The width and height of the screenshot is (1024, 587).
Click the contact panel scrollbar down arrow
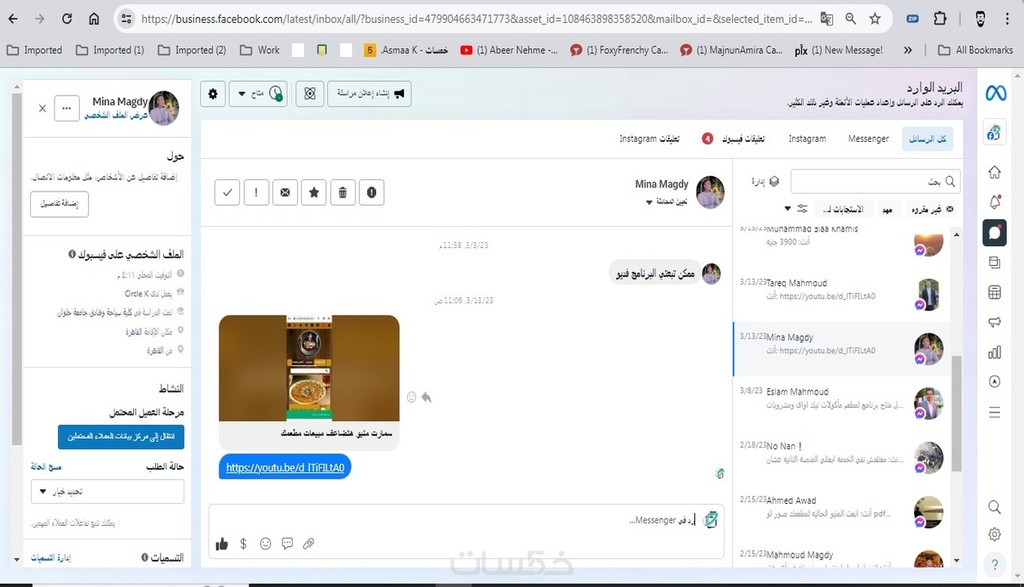(16, 560)
